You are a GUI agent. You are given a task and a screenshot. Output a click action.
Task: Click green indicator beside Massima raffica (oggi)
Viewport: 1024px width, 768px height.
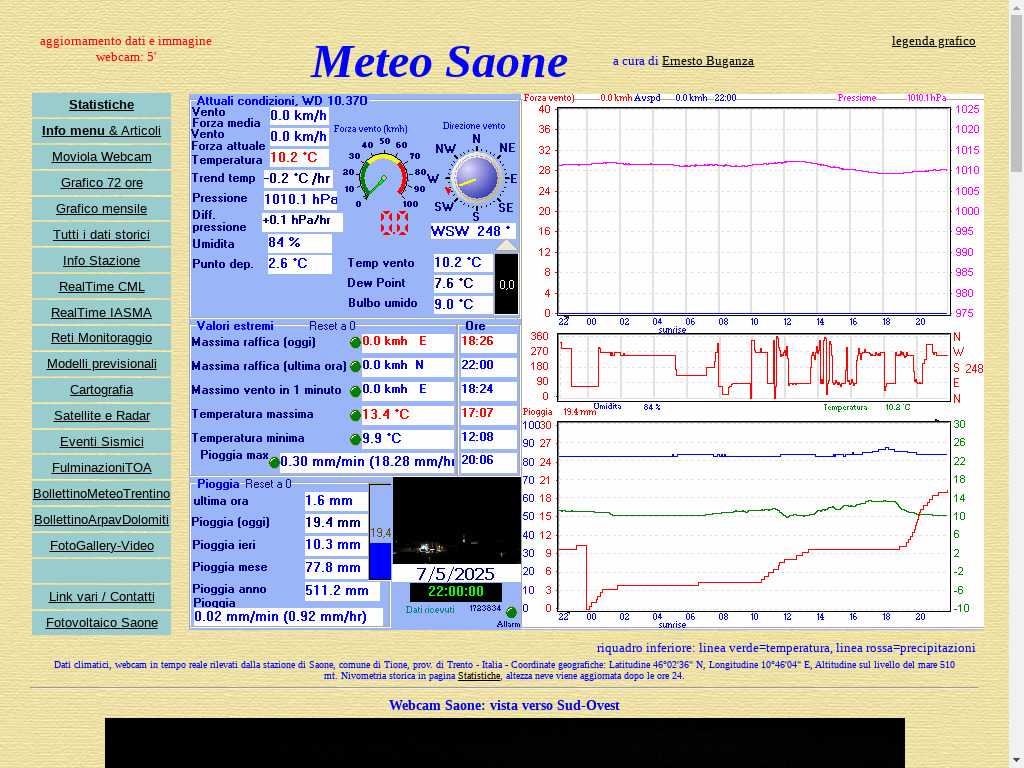[x=355, y=342]
